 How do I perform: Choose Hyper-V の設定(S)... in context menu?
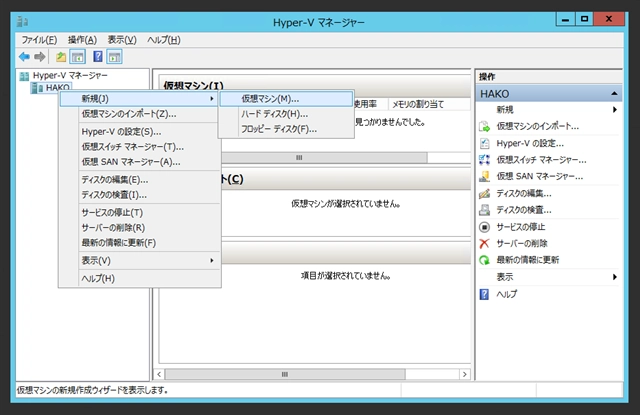tap(140, 132)
